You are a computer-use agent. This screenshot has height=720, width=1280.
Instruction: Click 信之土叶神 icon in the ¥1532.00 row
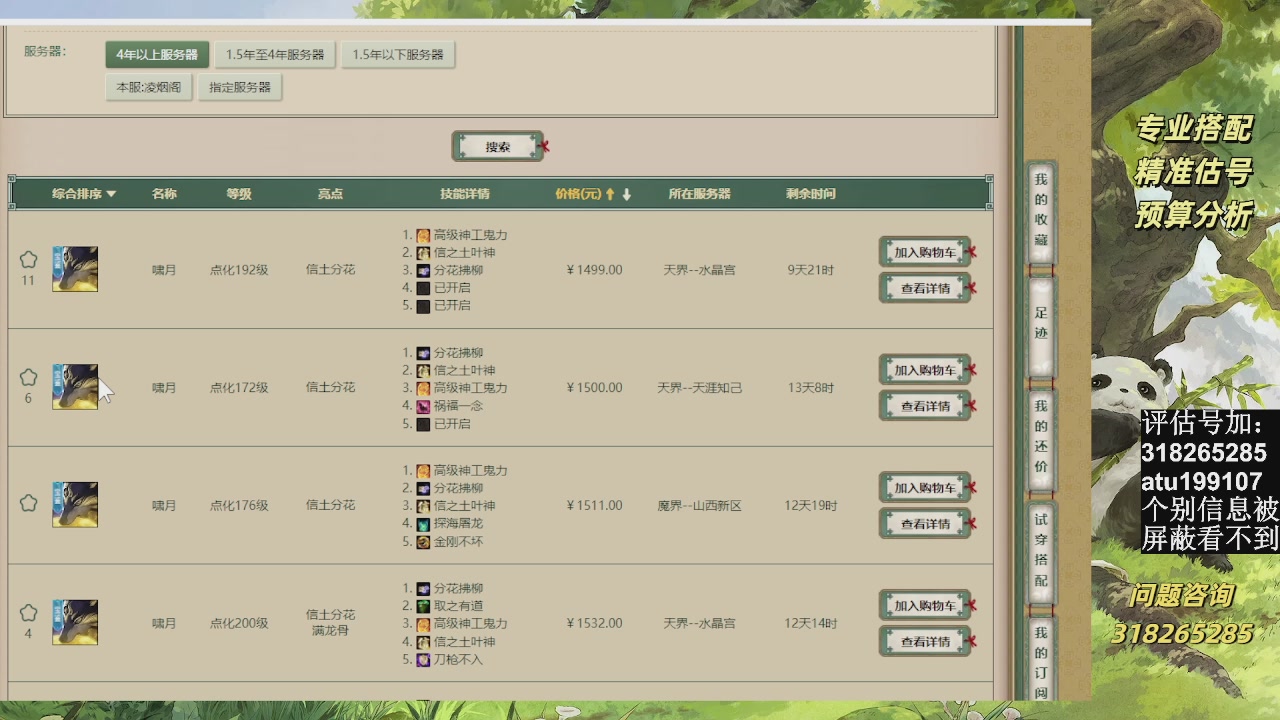pos(423,642)
